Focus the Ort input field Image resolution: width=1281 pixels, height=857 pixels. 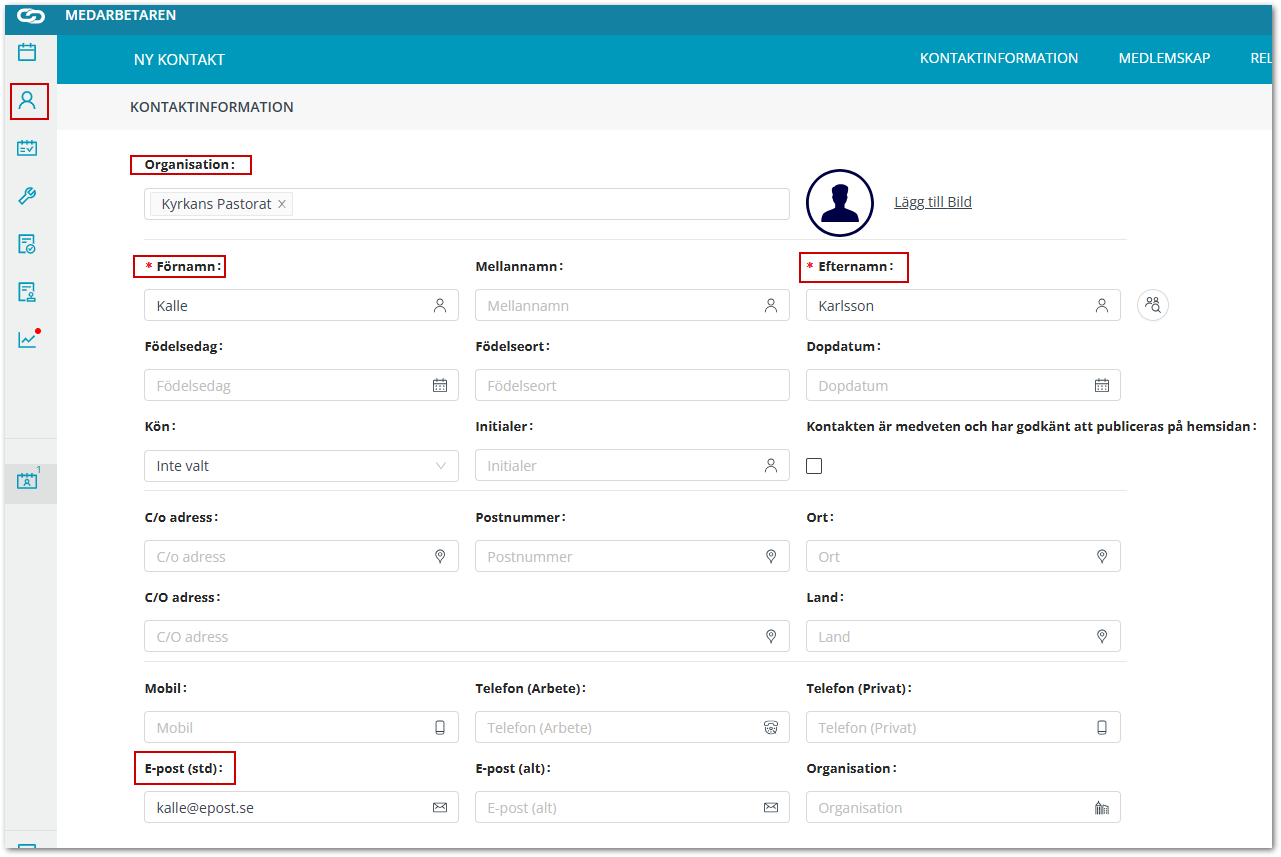[963, 557]
